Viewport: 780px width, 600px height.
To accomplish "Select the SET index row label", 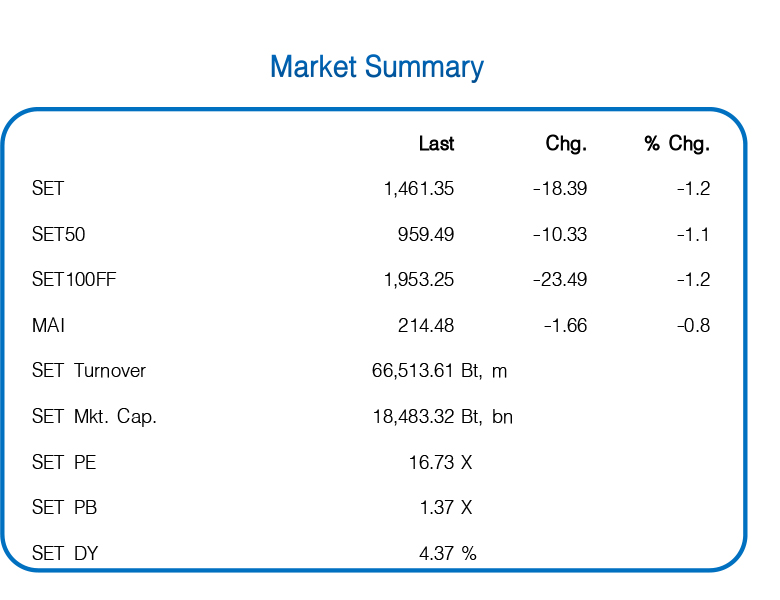I will tap(48, 189).
